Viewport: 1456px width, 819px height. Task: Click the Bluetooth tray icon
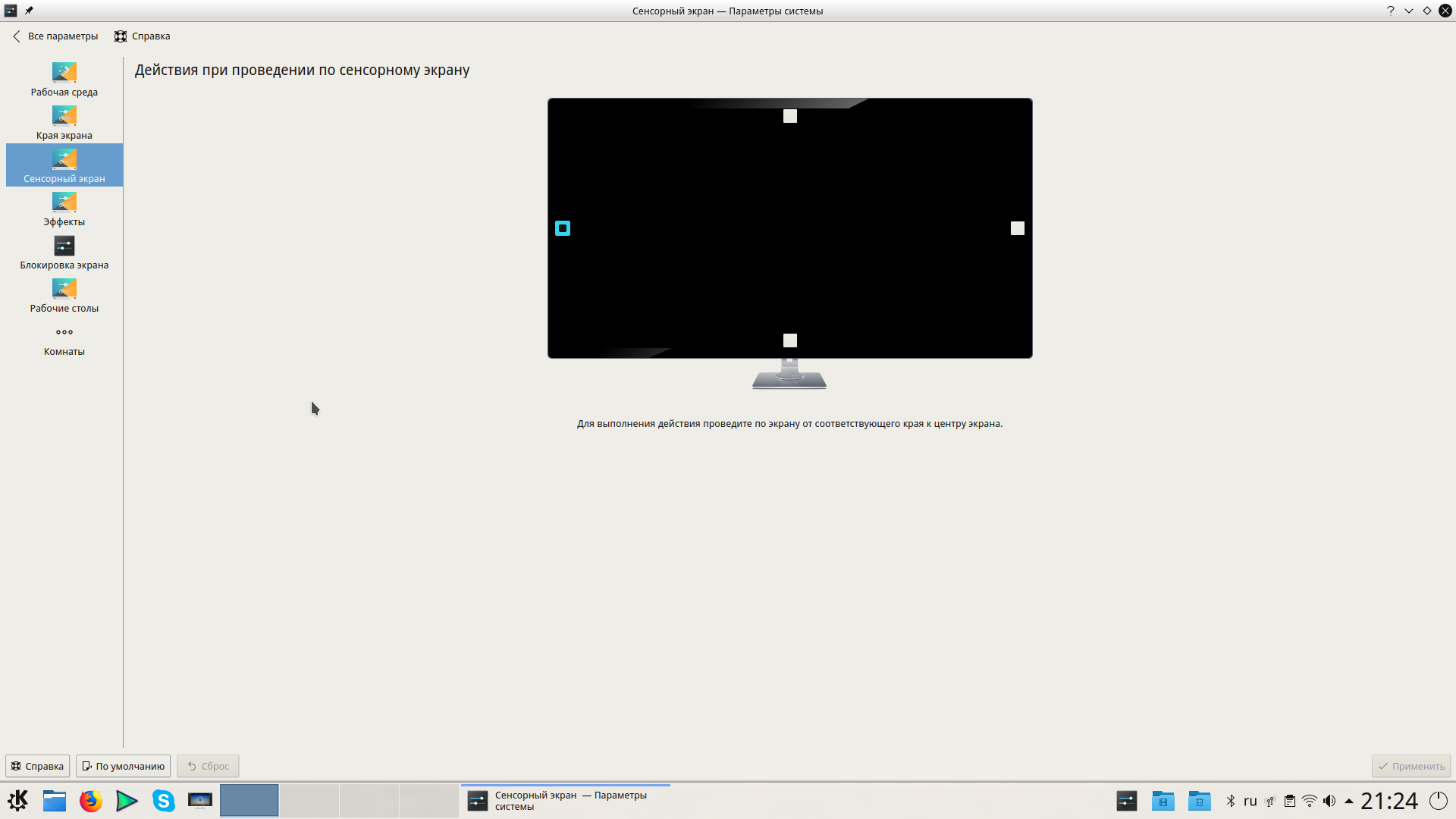[1231, 801]
